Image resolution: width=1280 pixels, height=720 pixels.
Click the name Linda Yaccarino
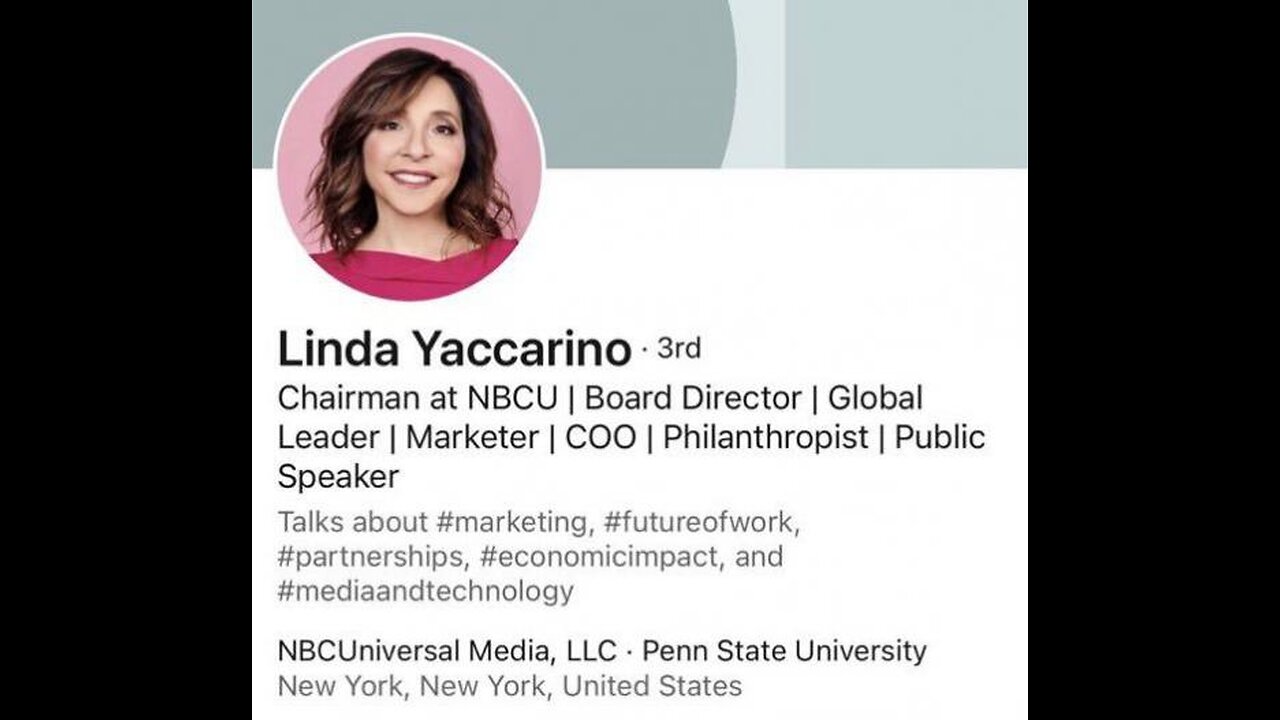[454, 350]
